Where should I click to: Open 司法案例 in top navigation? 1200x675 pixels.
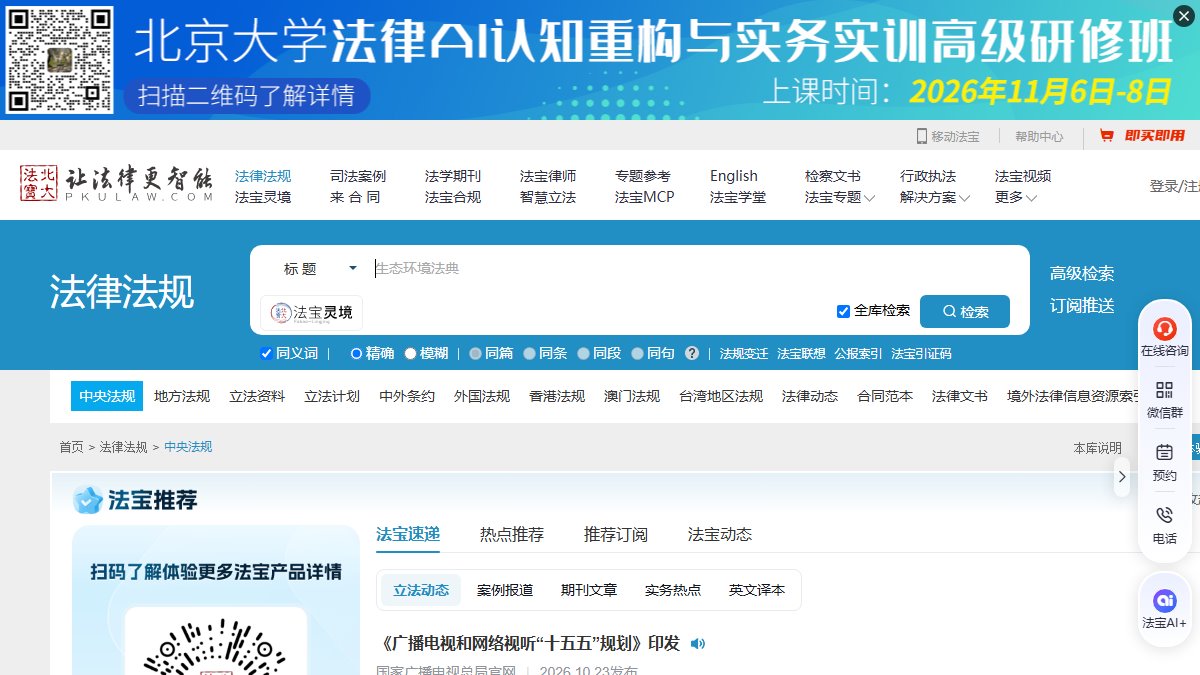358,176
